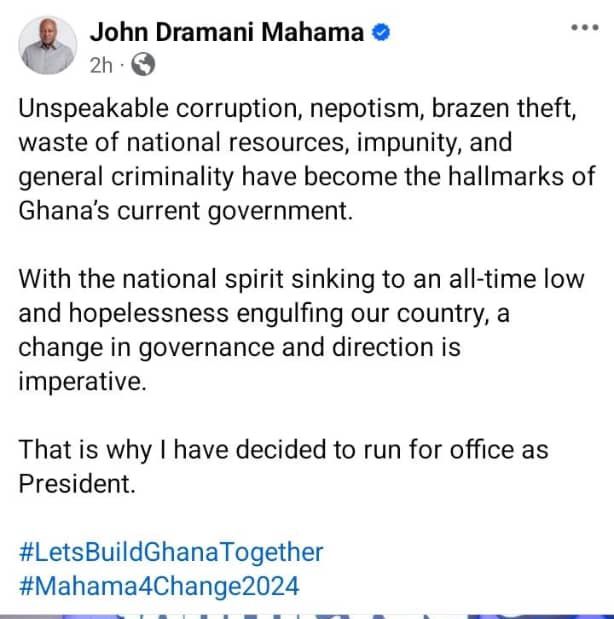The width and height of the screenshot is (614, 619).
Task: Click the line starting "That is why I have decided"
Action: pyautogui.click(x=283, y=449)
